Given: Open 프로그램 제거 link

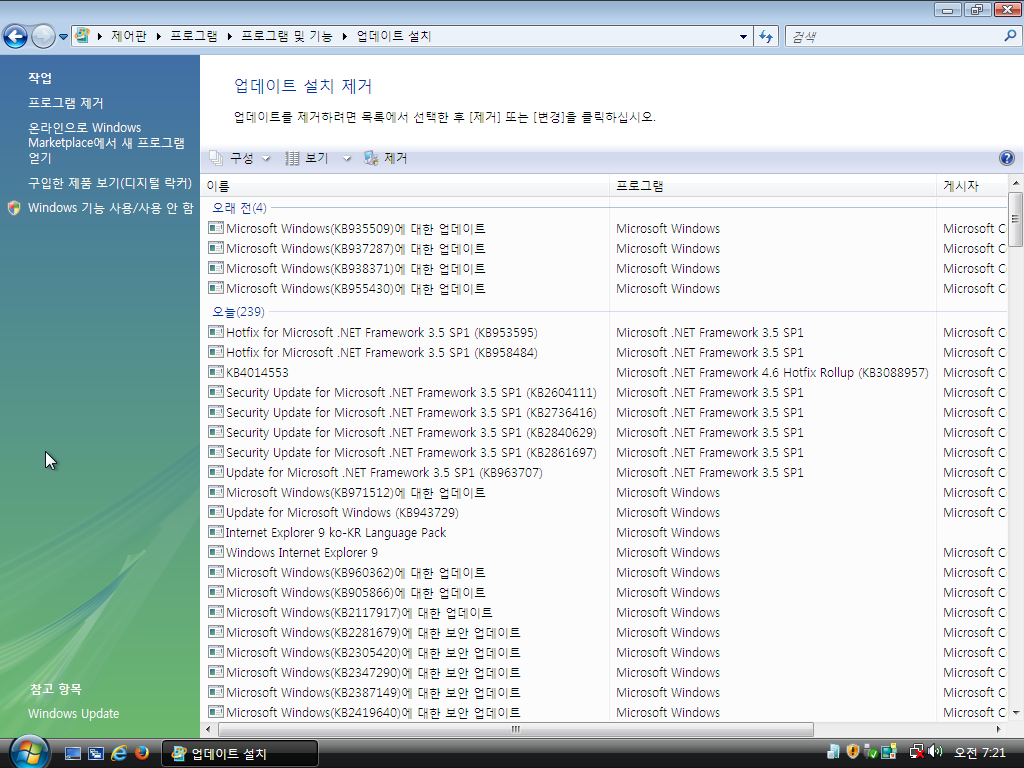Looking at the screenshot, I should tap(65, 103).
